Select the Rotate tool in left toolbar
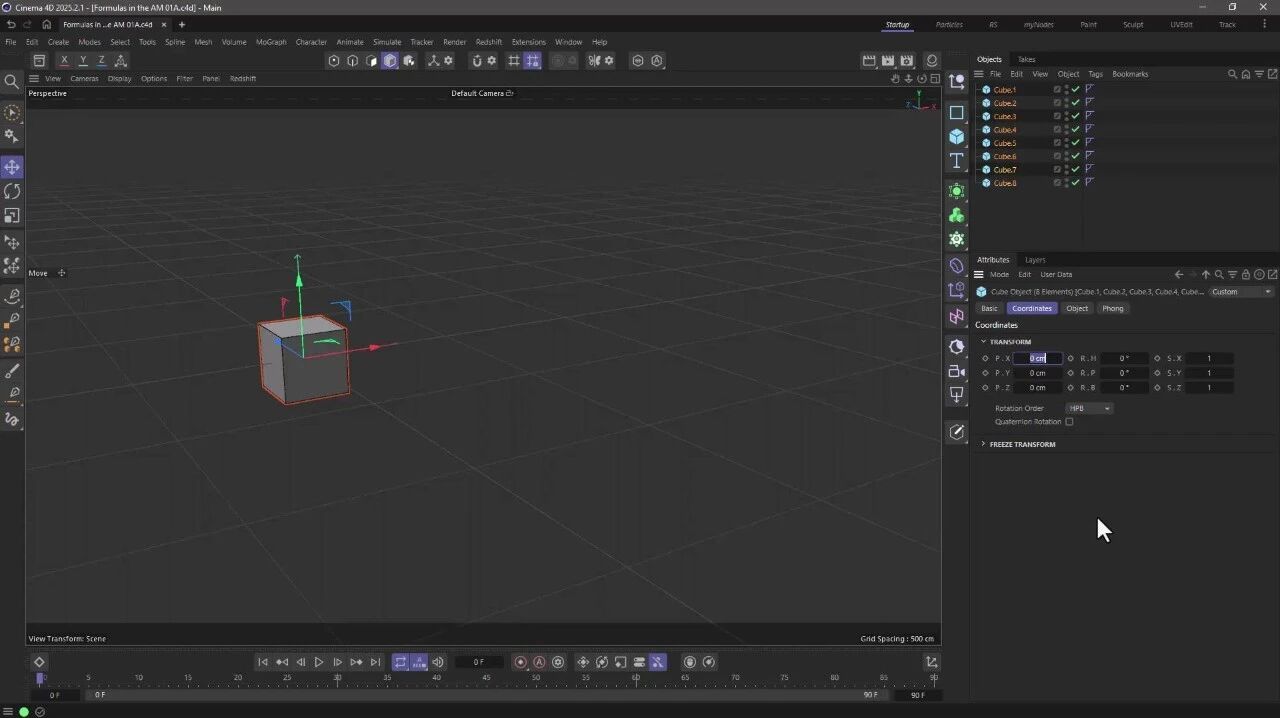 pyautogui.click(x=12, y=191)
